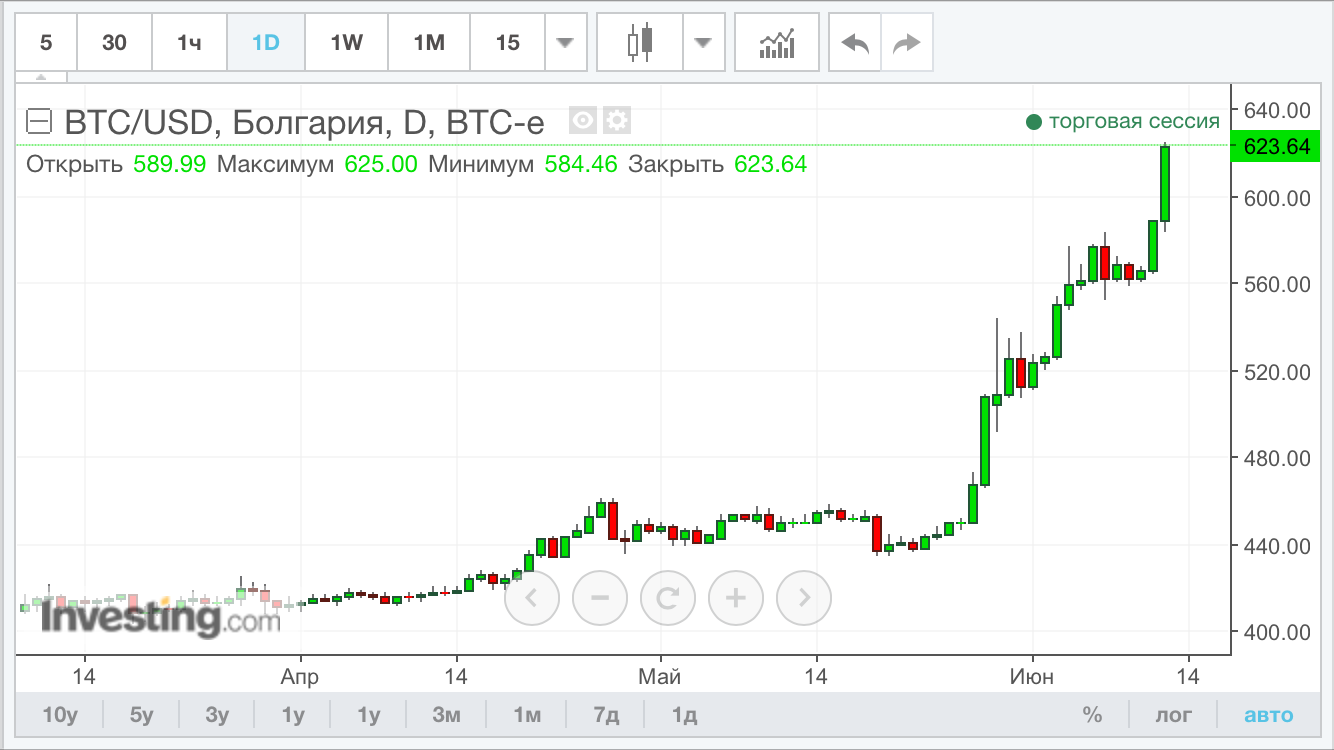This screenshot has height=750, width=1334.
Task: Toggle auto scale авто
Action: pyautogui.click(x=1268, y=715)
